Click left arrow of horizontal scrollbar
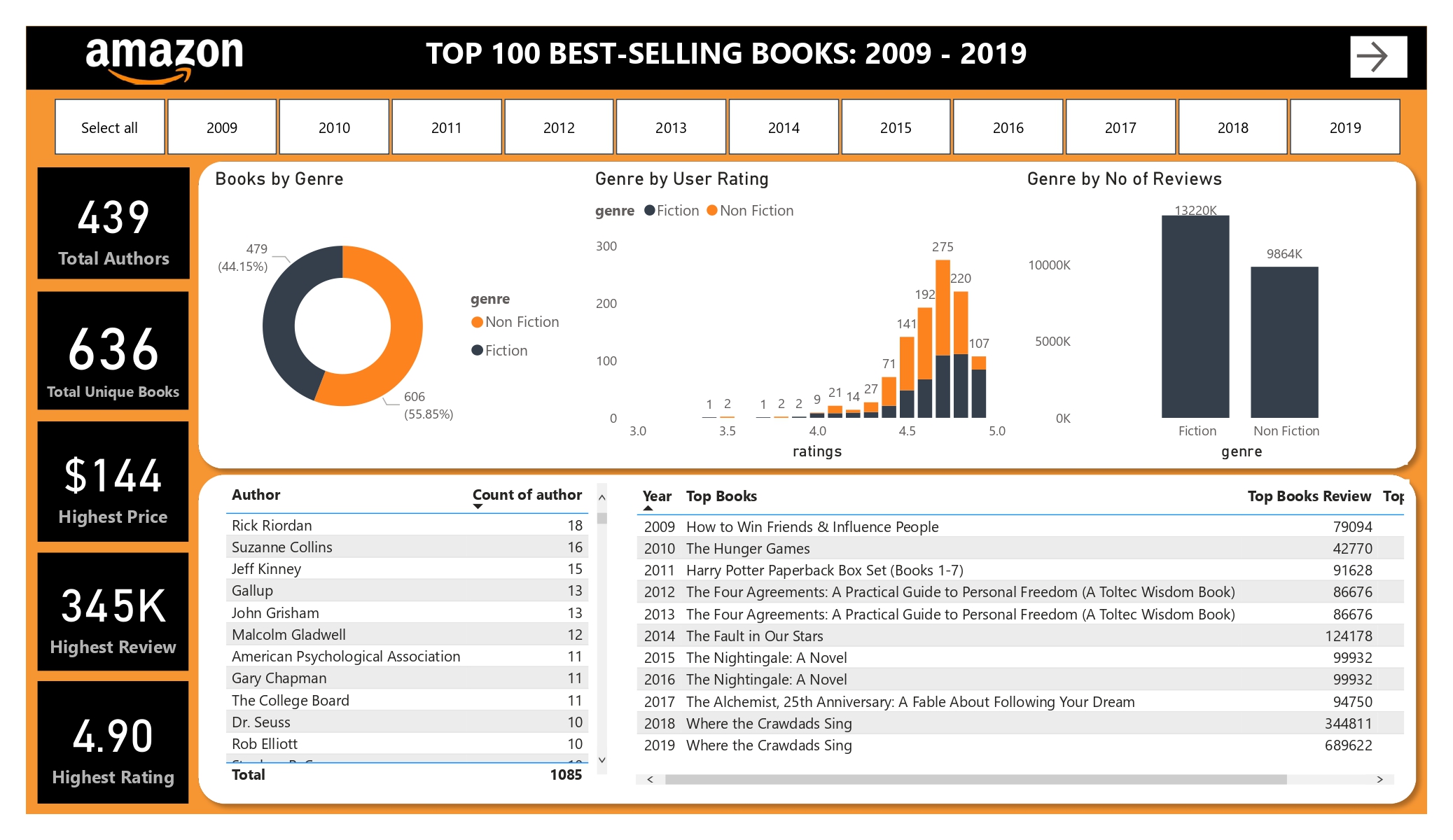This screenshot has width=1453, height=840. point(651,779)
